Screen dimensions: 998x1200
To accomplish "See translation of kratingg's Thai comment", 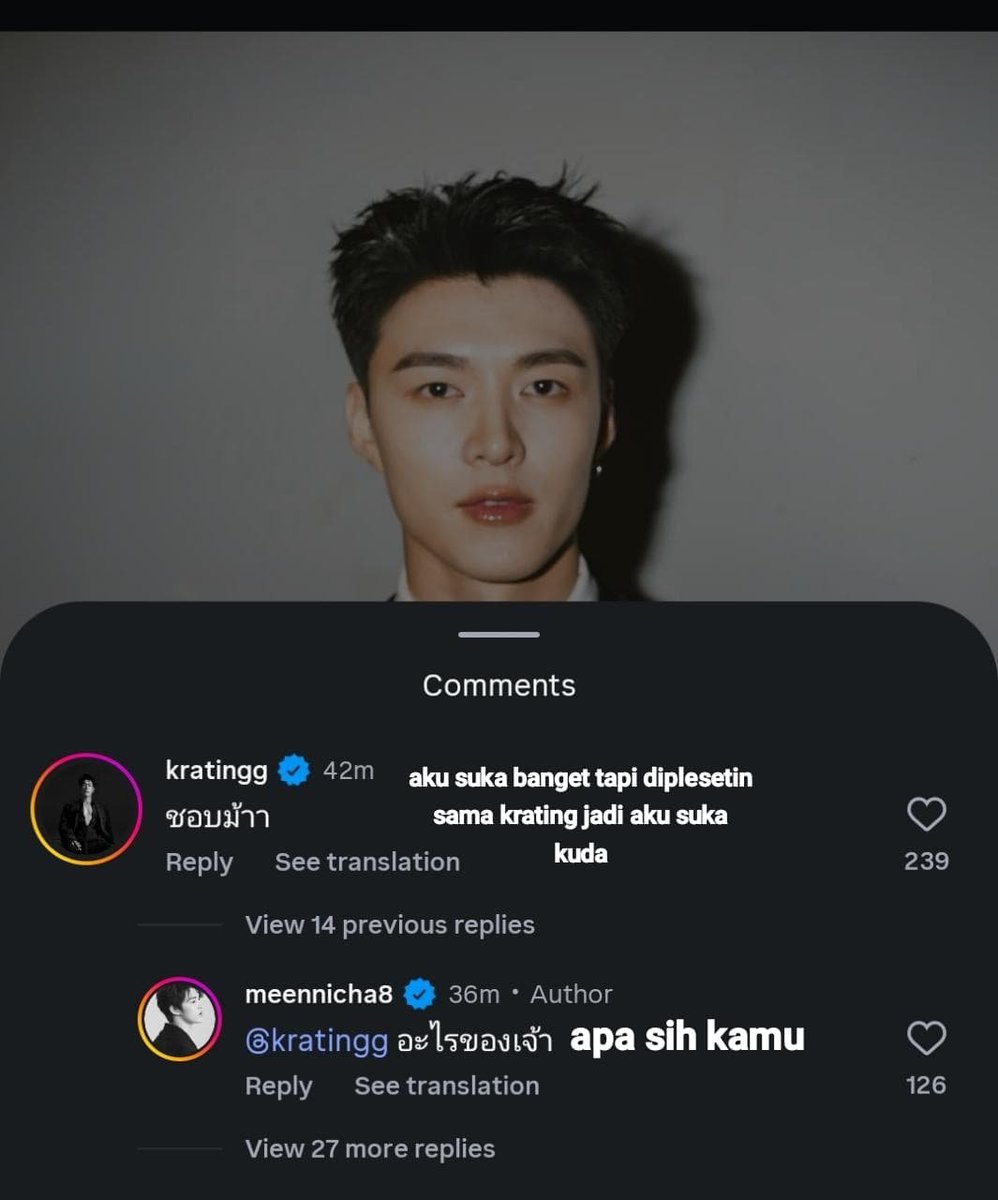I will coord(367,862).
